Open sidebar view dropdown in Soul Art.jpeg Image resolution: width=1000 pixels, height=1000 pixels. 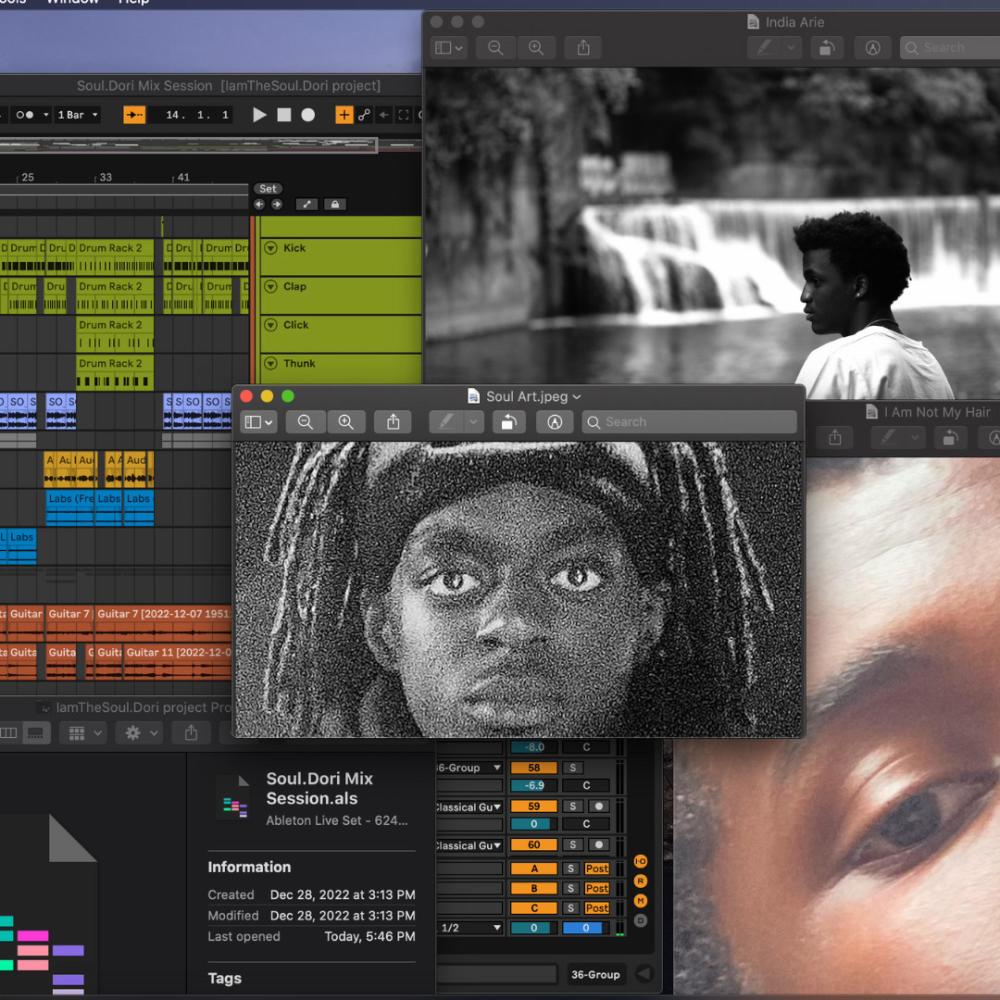point(259,422)
